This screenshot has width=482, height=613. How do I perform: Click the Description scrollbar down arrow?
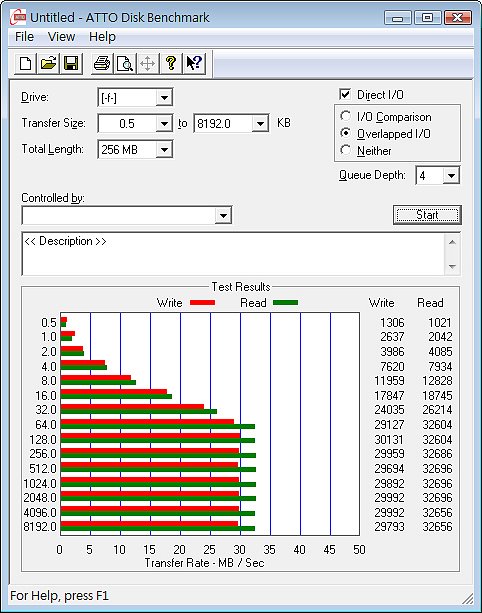point(452,267)
